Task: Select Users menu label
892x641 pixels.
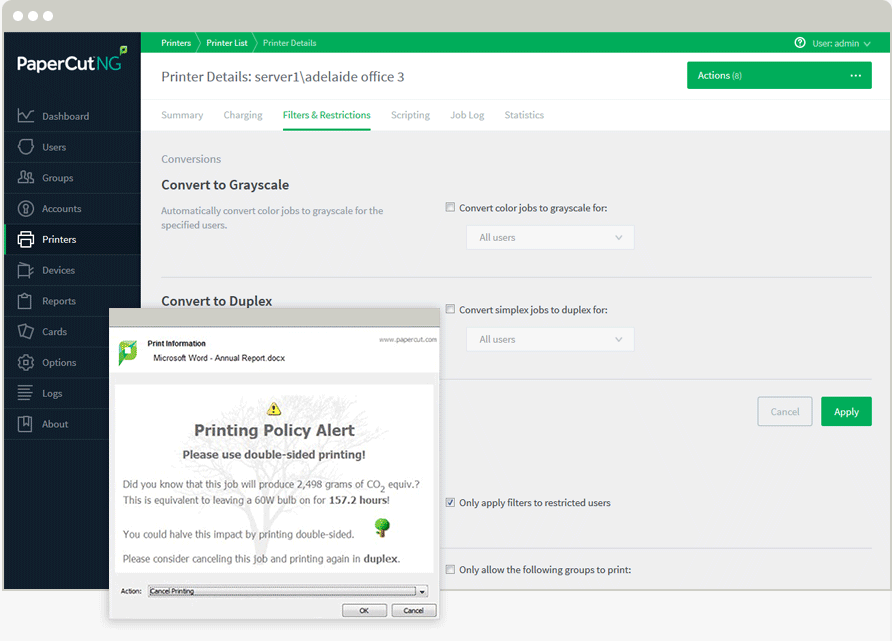Action: point(54,147)
